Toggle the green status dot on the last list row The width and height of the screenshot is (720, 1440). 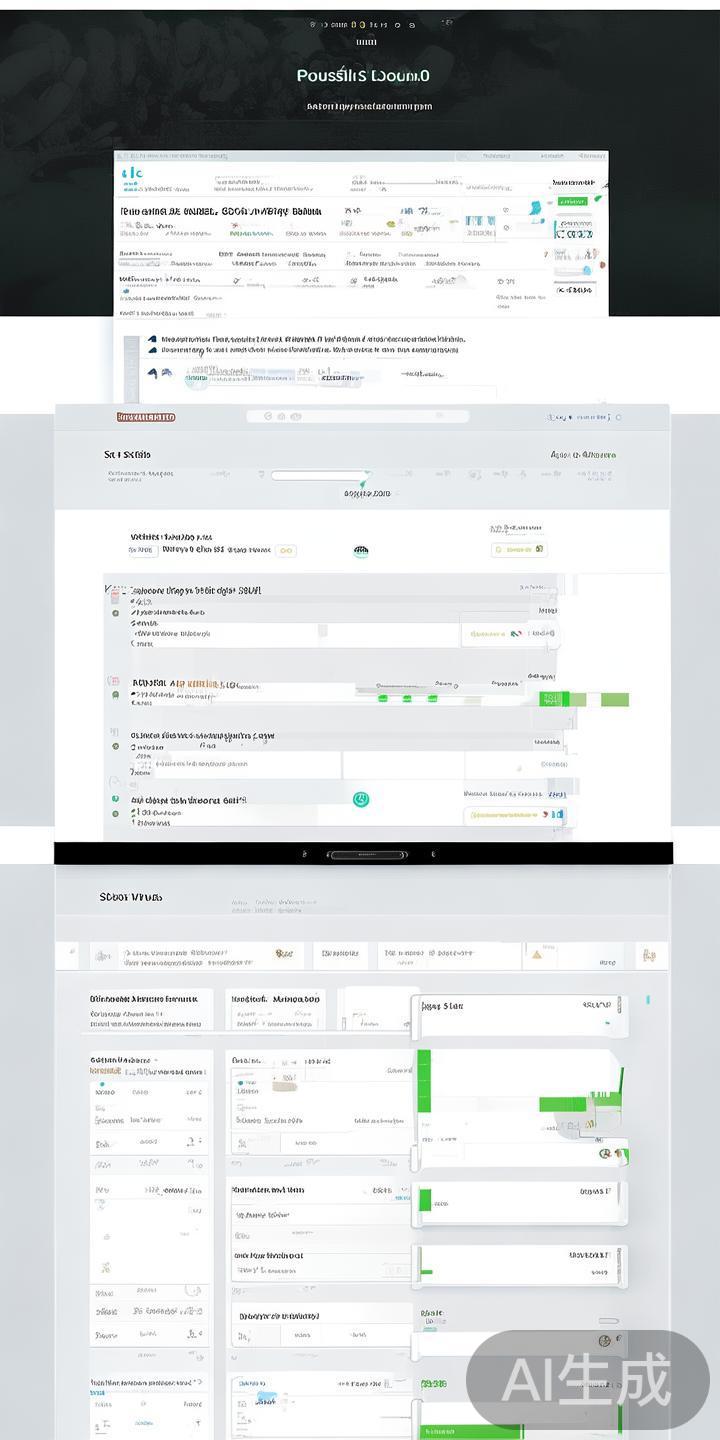(x=116, y=814)
